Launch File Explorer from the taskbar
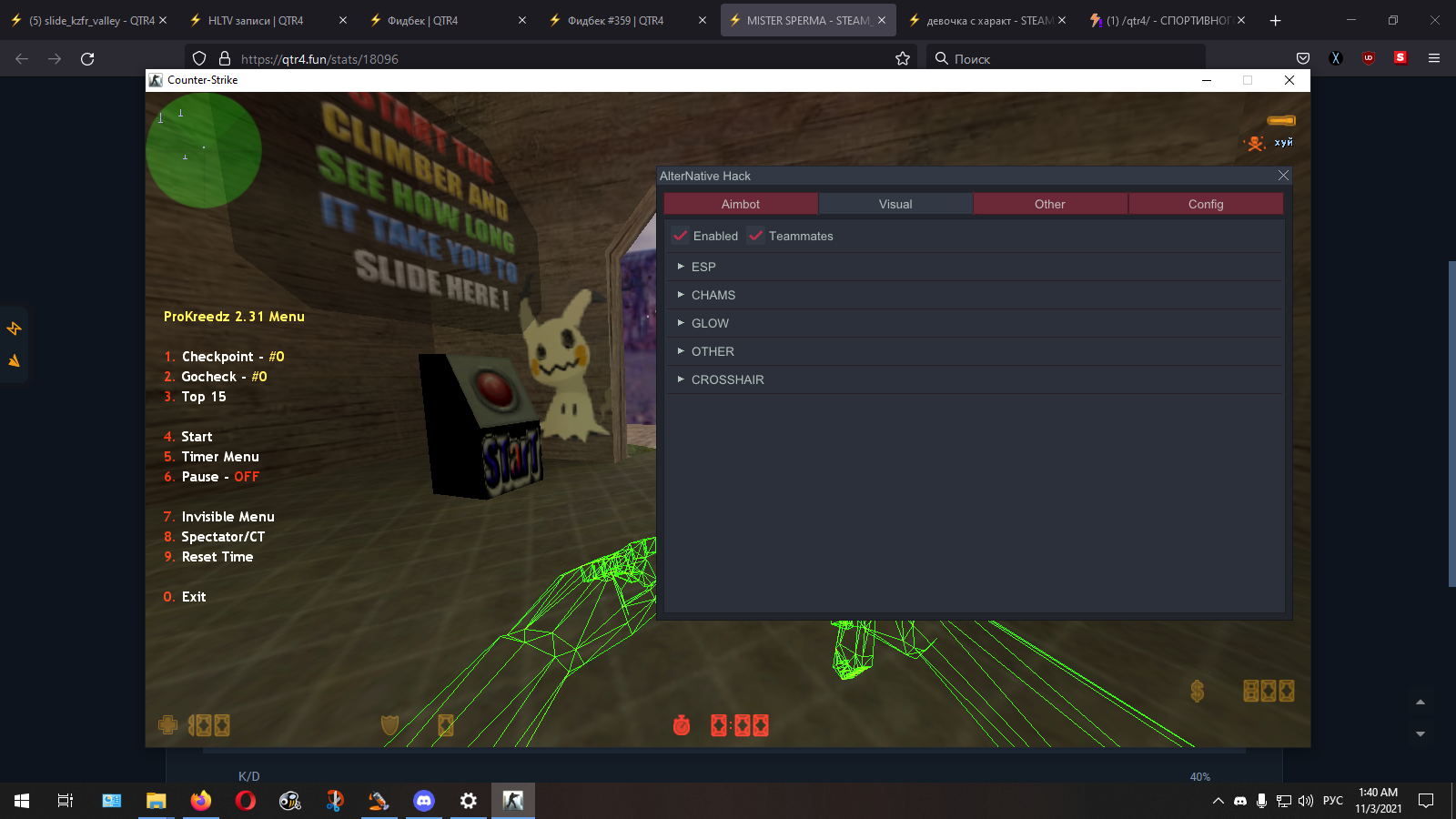 157,801
